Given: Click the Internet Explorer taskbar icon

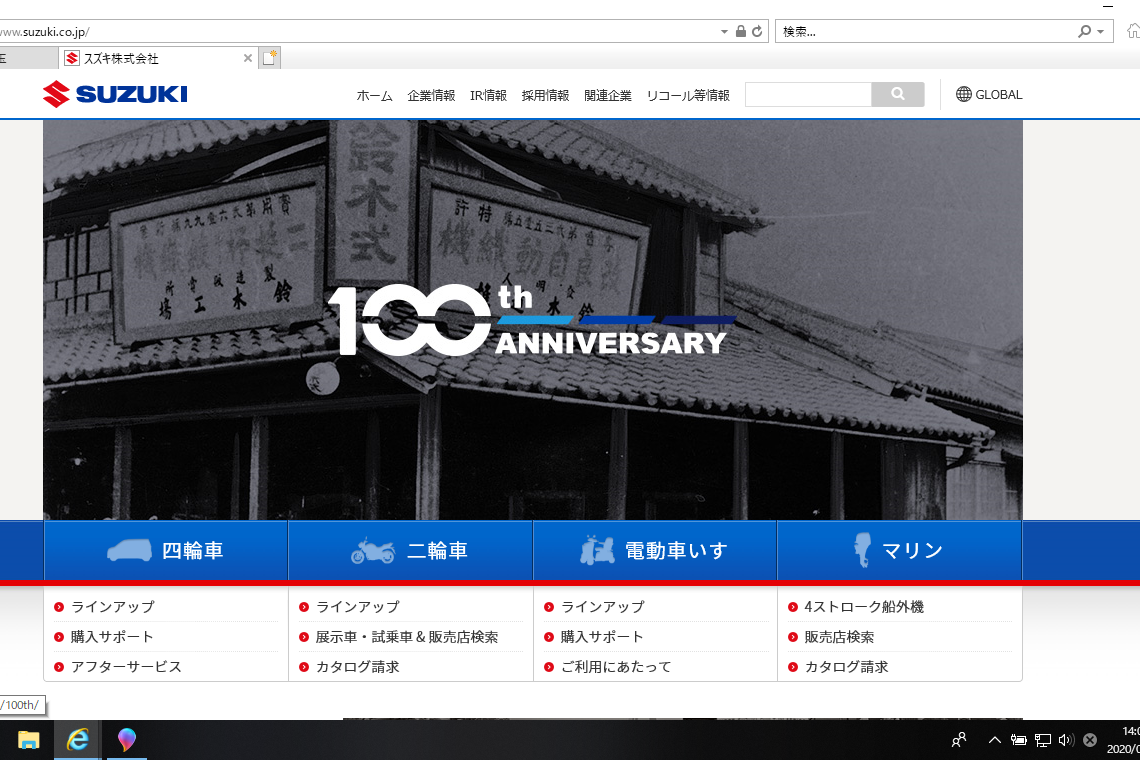Looking at the screenshot, I should pyautogui.click(x=77, y=740).
